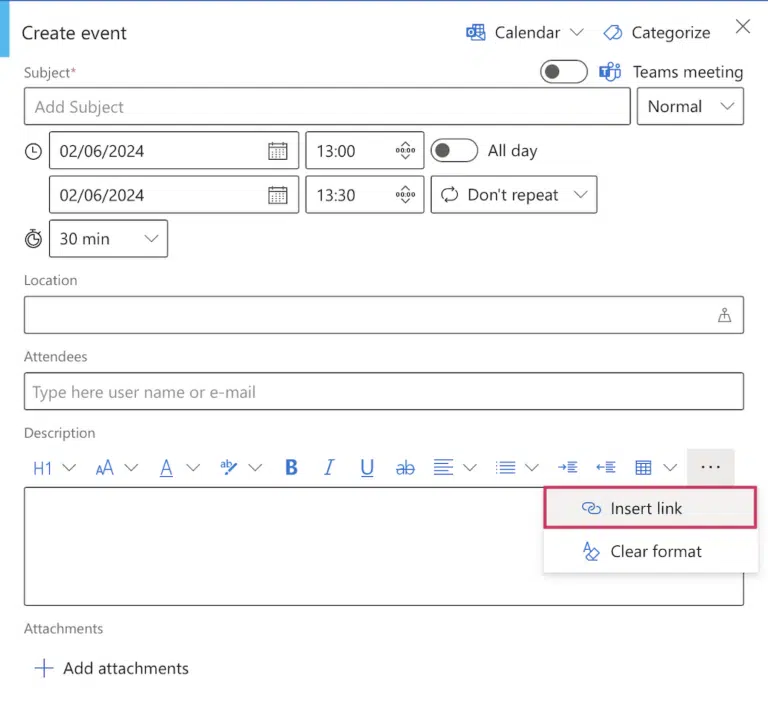This screenshot has width=768, height=705.
Task: Click the Attendees user name field
Action: point(384,391)
